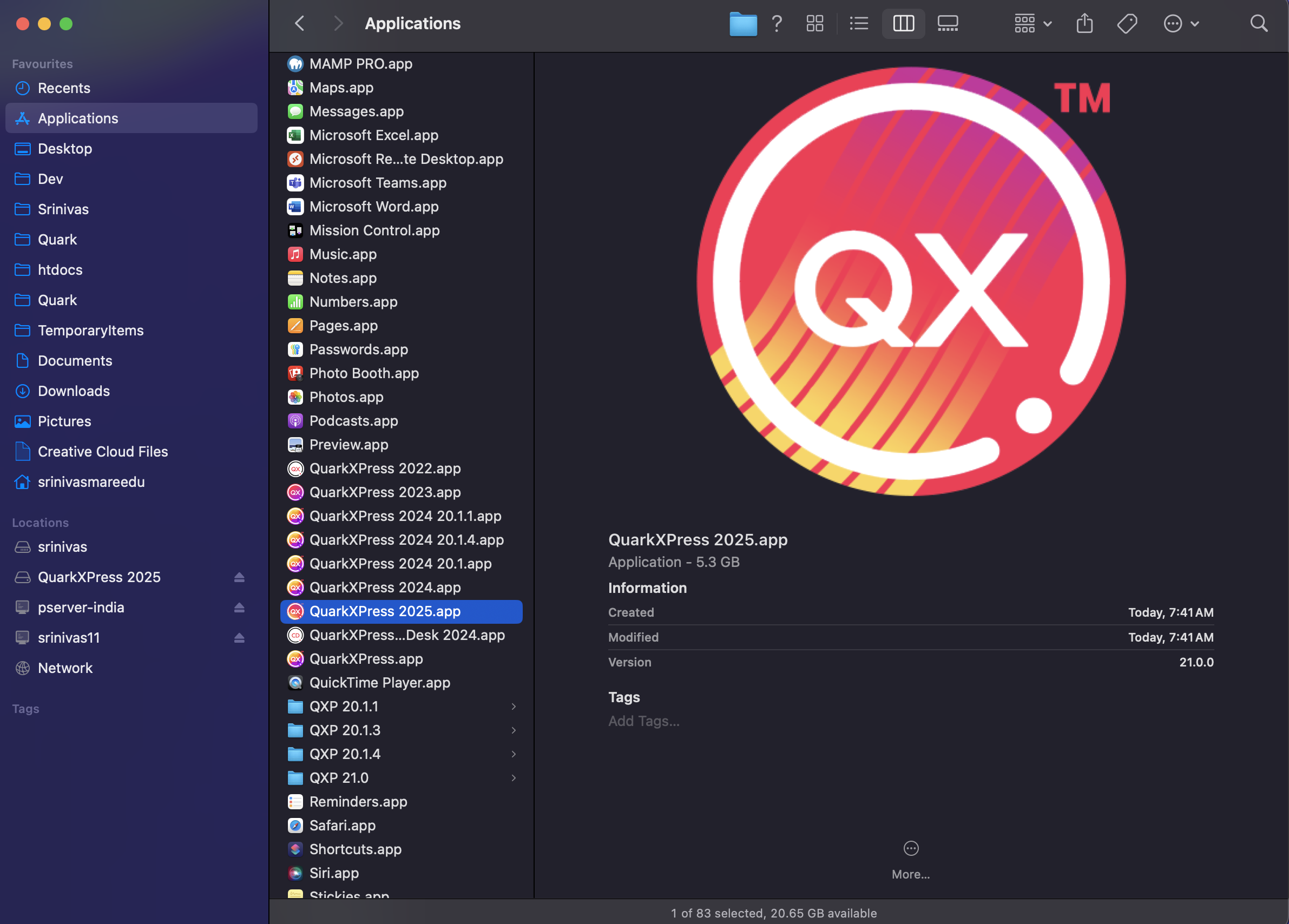This screenshot has width=1289, height=924.
Task: Open Network from the sidebar
Action: (65, 668)
